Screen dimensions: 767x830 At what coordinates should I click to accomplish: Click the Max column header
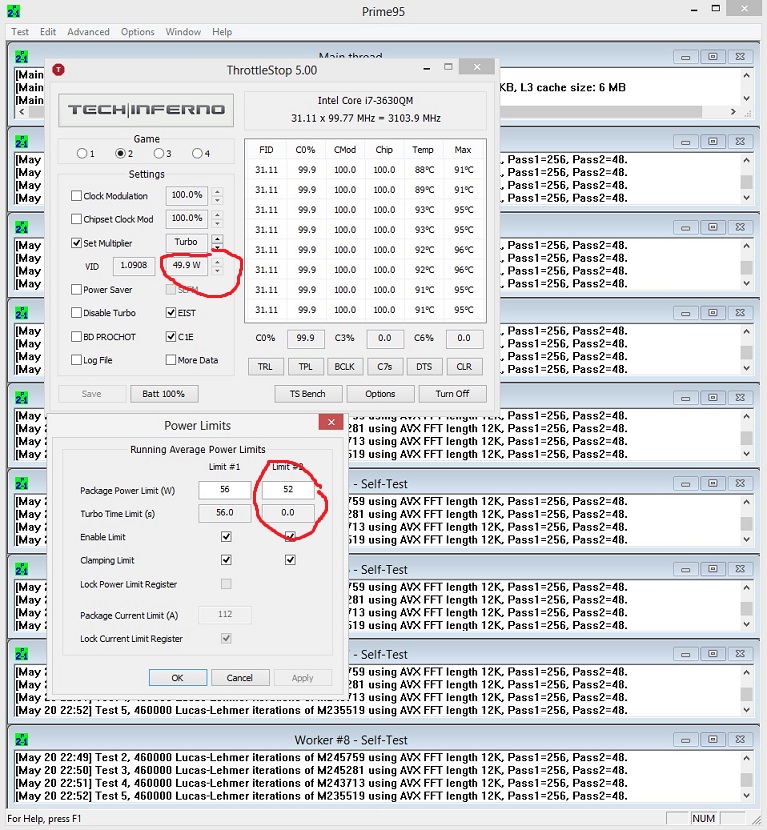click(463, 150)
